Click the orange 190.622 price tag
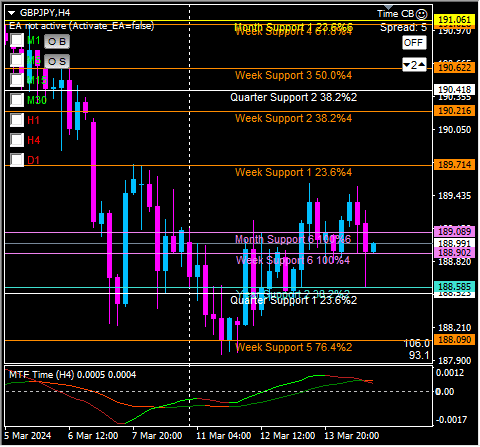Viewport: 480px width, 447px height. coord(454,68)
